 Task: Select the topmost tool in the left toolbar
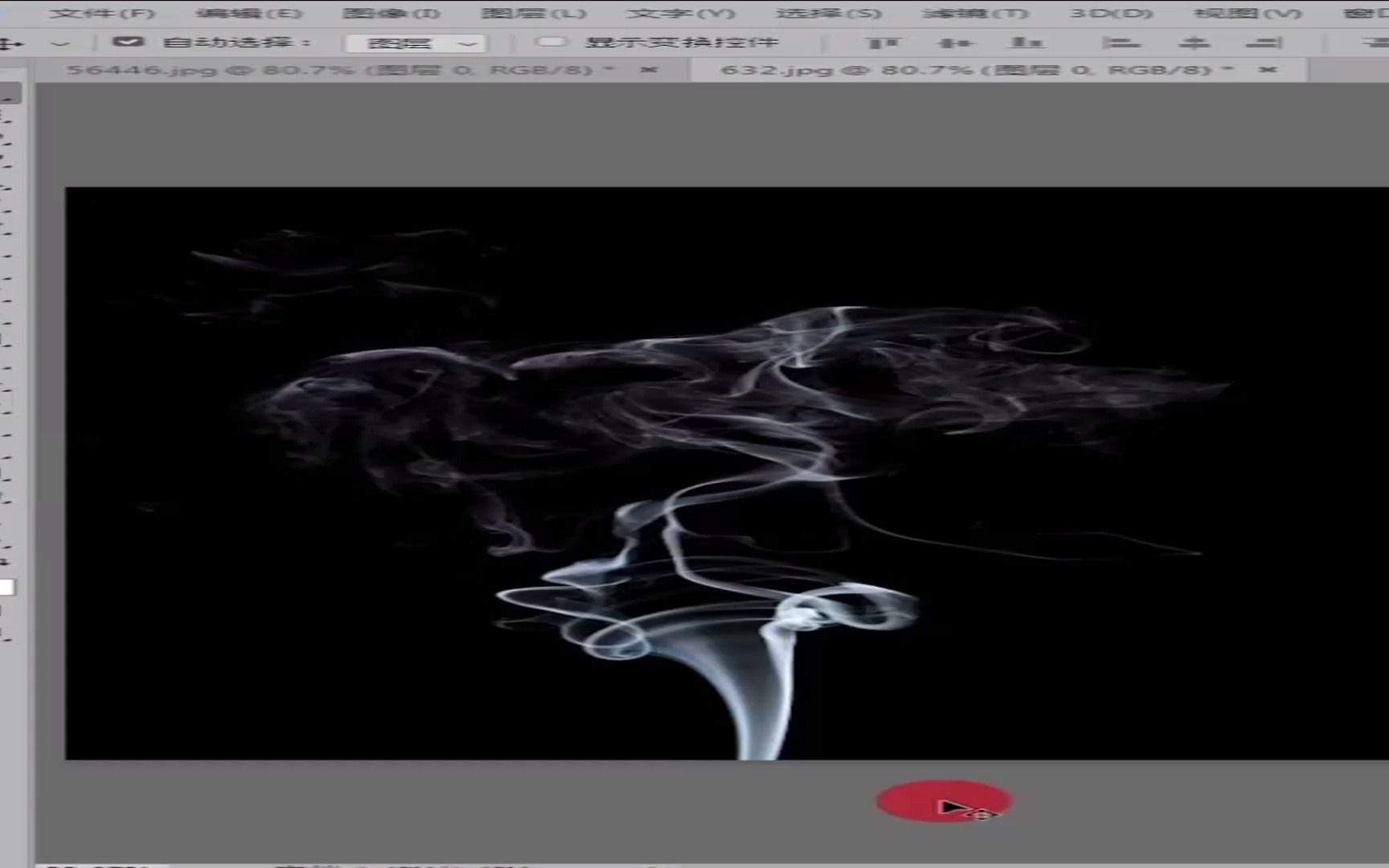10,94
